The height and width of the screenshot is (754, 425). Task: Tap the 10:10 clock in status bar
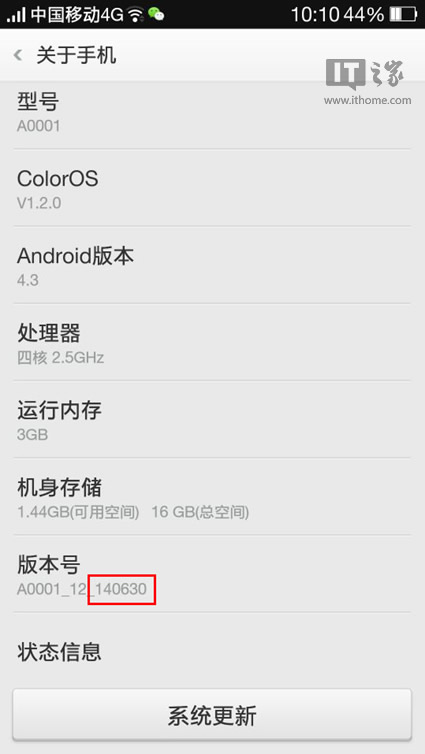(315, 14)
